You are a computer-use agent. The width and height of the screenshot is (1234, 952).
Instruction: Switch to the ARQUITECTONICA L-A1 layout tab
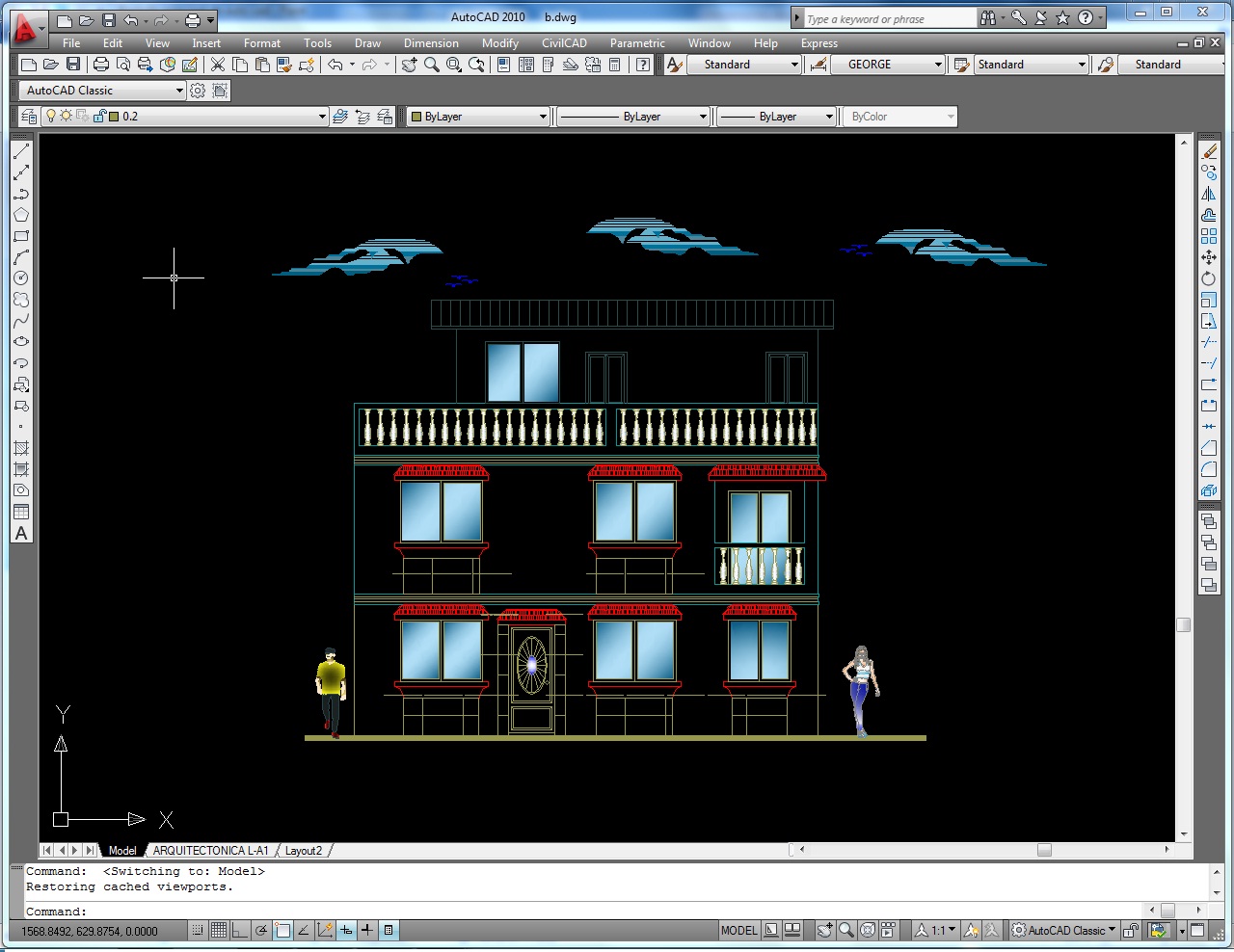click(x=210, y=851)
